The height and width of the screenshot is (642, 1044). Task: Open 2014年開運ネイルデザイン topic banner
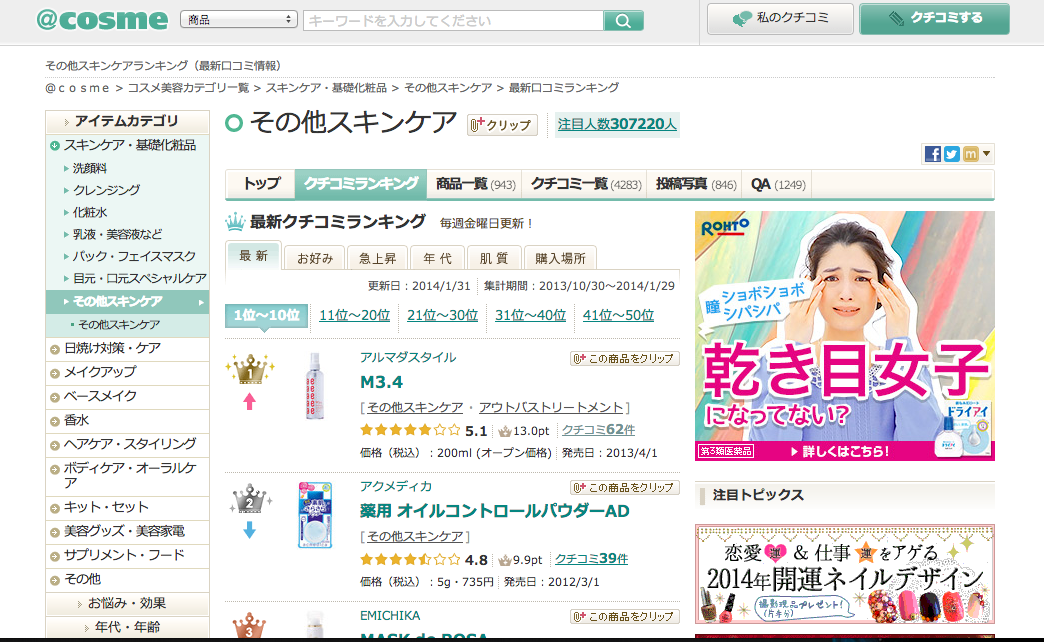(x=844, y=574)
